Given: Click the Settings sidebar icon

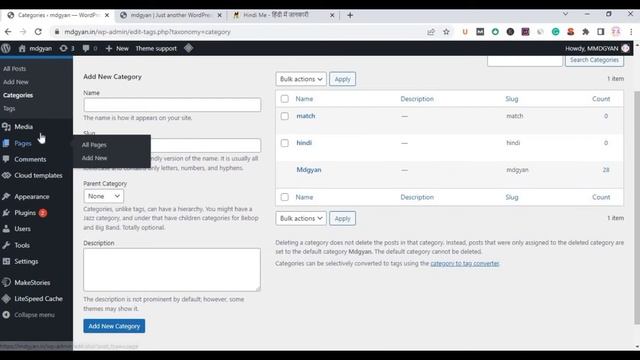Looking at the screenshot, I should click(x=6, y=261).
